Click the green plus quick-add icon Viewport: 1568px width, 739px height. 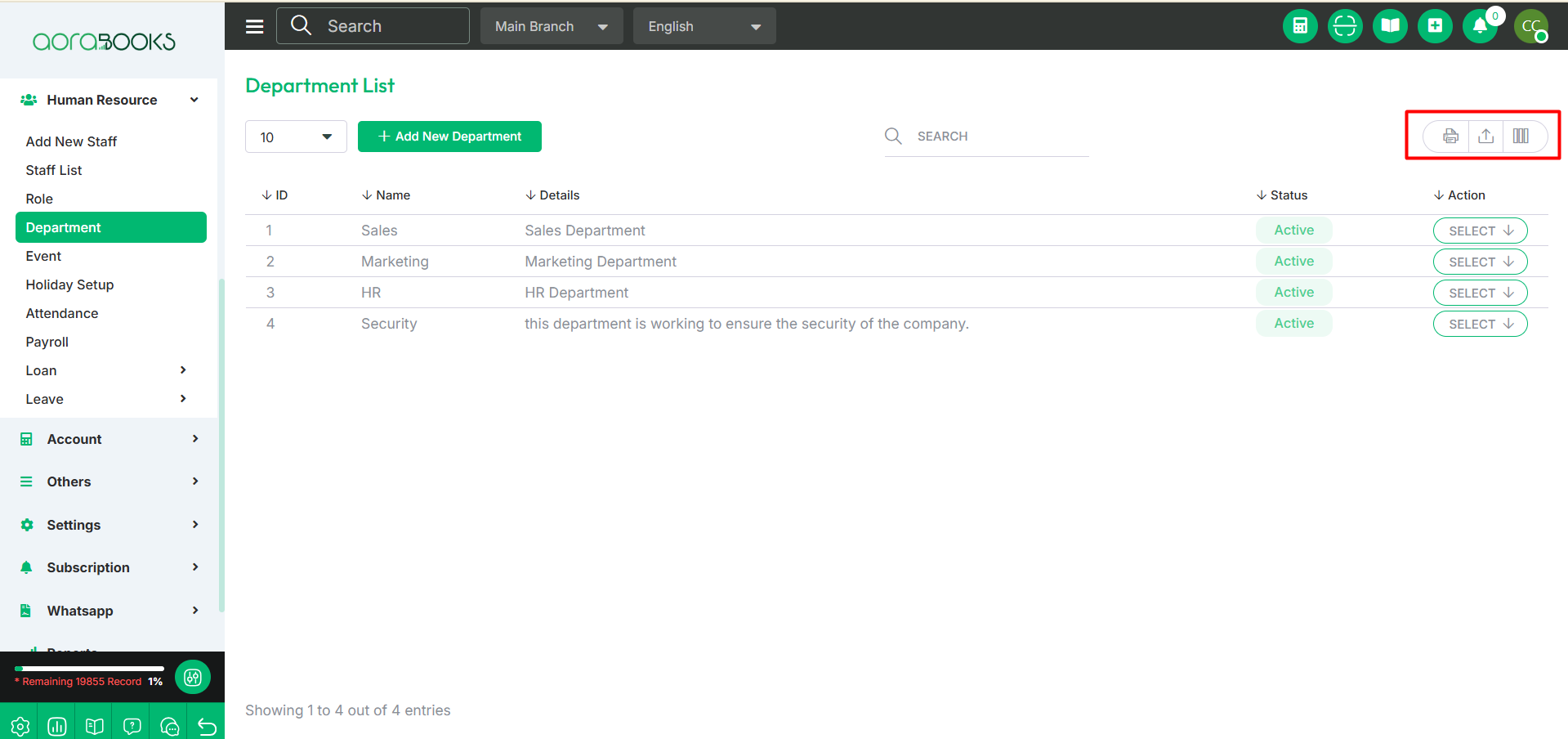(1435, 26)
